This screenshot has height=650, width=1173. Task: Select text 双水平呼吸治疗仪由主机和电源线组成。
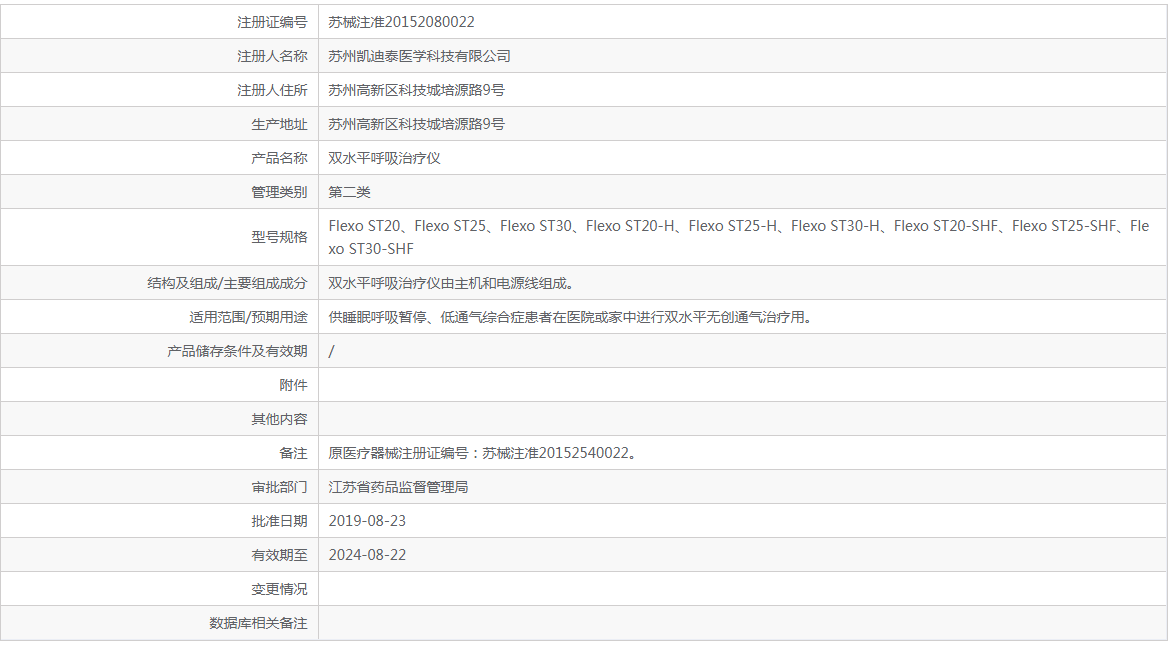click(x=451, y=283)
